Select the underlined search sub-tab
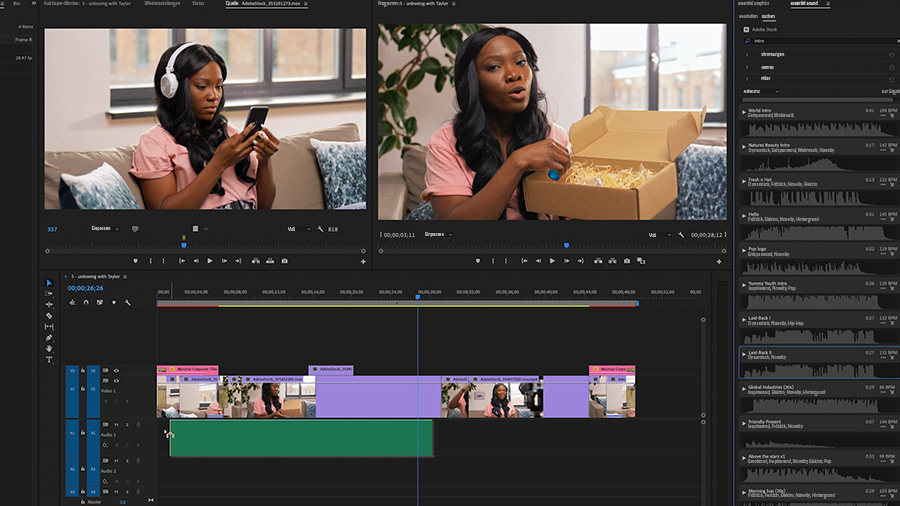The width and height of the screenshot is (900, 506). [x=768, y=17]
